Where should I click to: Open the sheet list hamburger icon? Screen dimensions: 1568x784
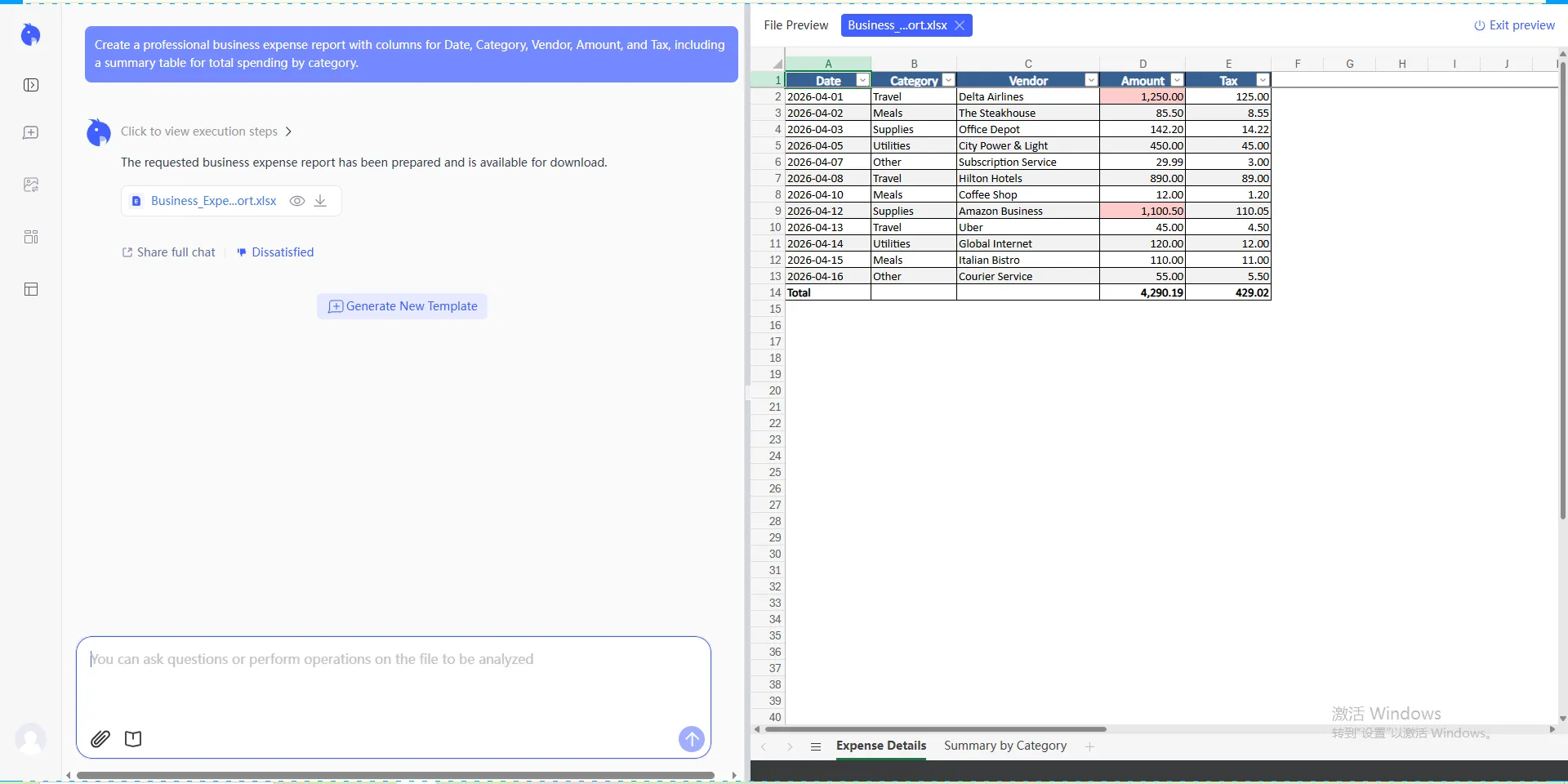[x=815, y=746]
